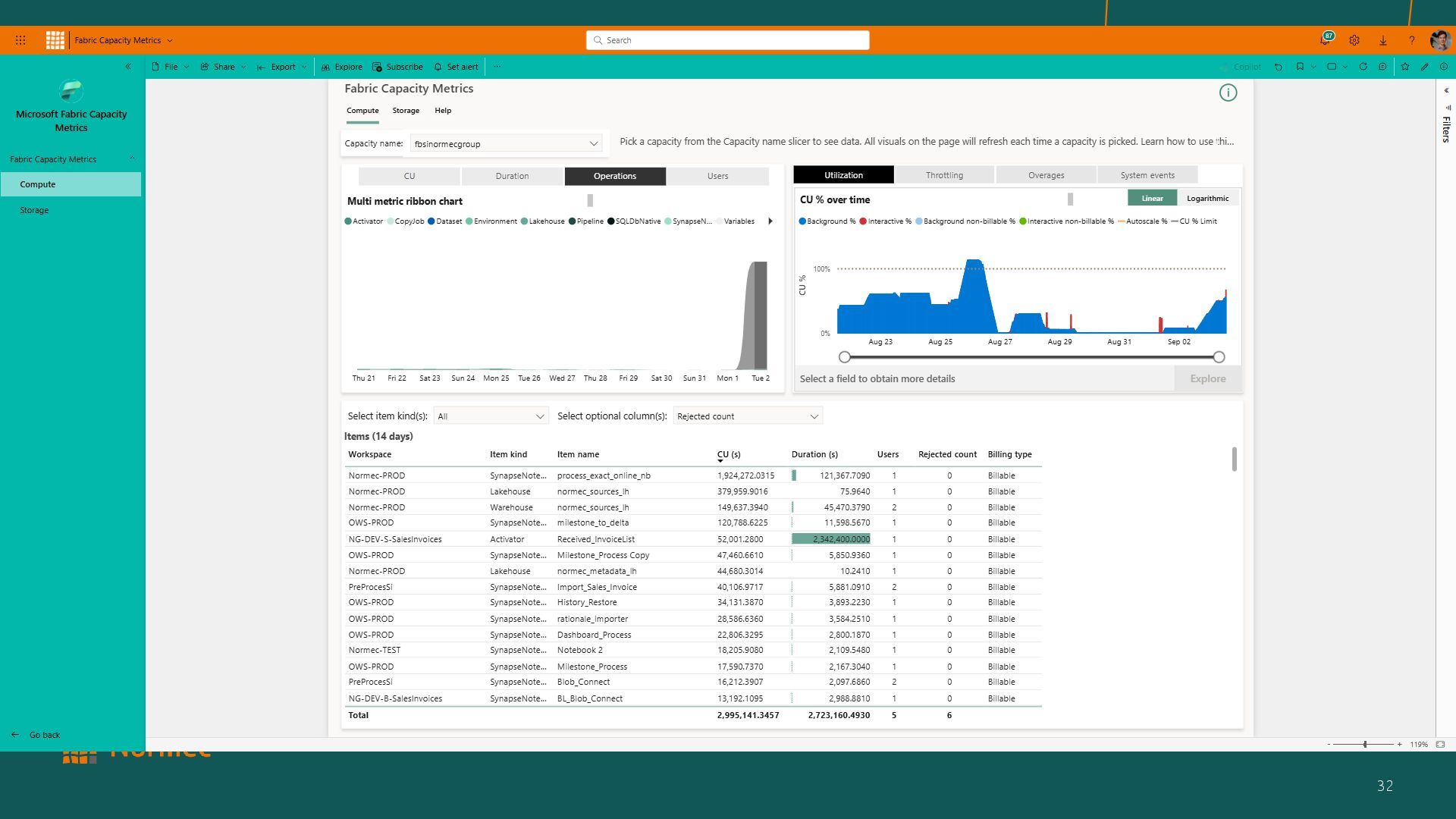Image resolution: width=1456 pixels, height=819 pixels.
Task: Click the reset to default undo icon
Action: [1279, 67]
